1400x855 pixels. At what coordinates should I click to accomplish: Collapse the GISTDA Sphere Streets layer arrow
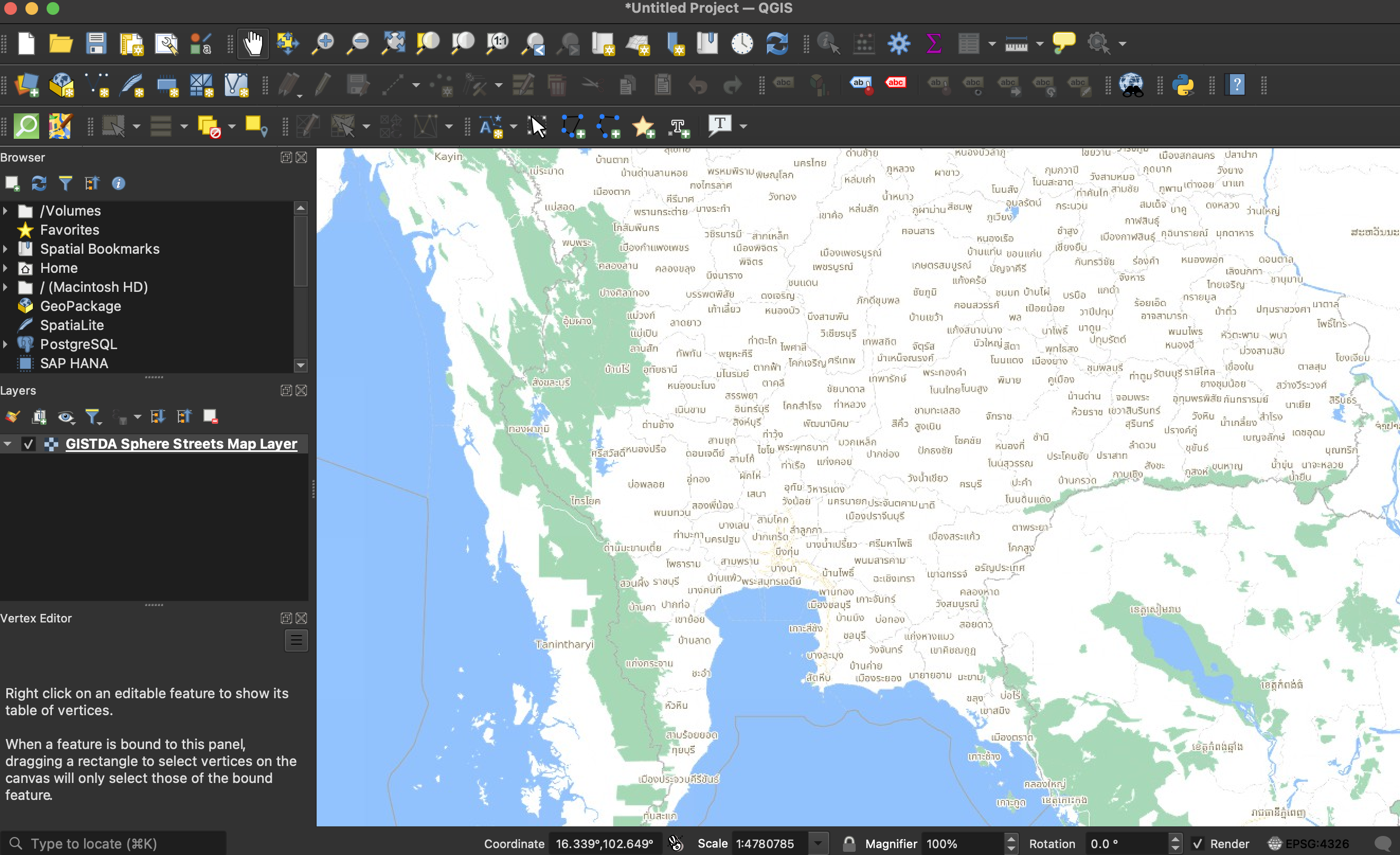pyautogui.click(x=7, y=444)
